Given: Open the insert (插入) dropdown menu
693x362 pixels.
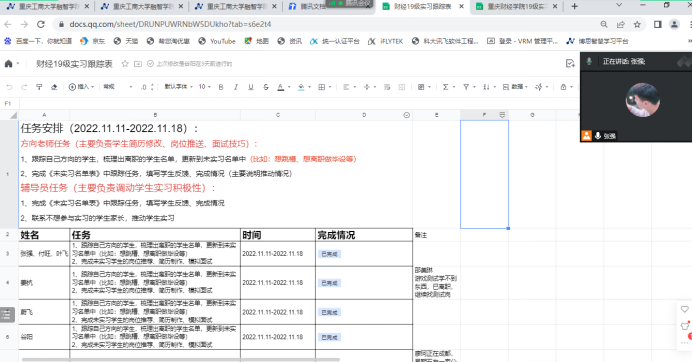Looking at the screenshot, I should tap(82, 87).
